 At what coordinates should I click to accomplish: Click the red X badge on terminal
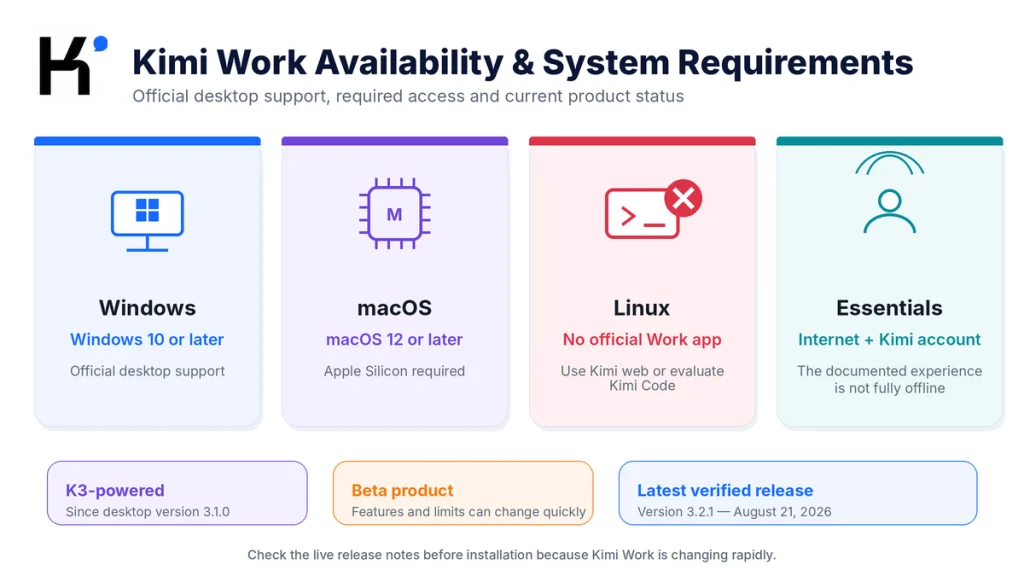[683, 198]
